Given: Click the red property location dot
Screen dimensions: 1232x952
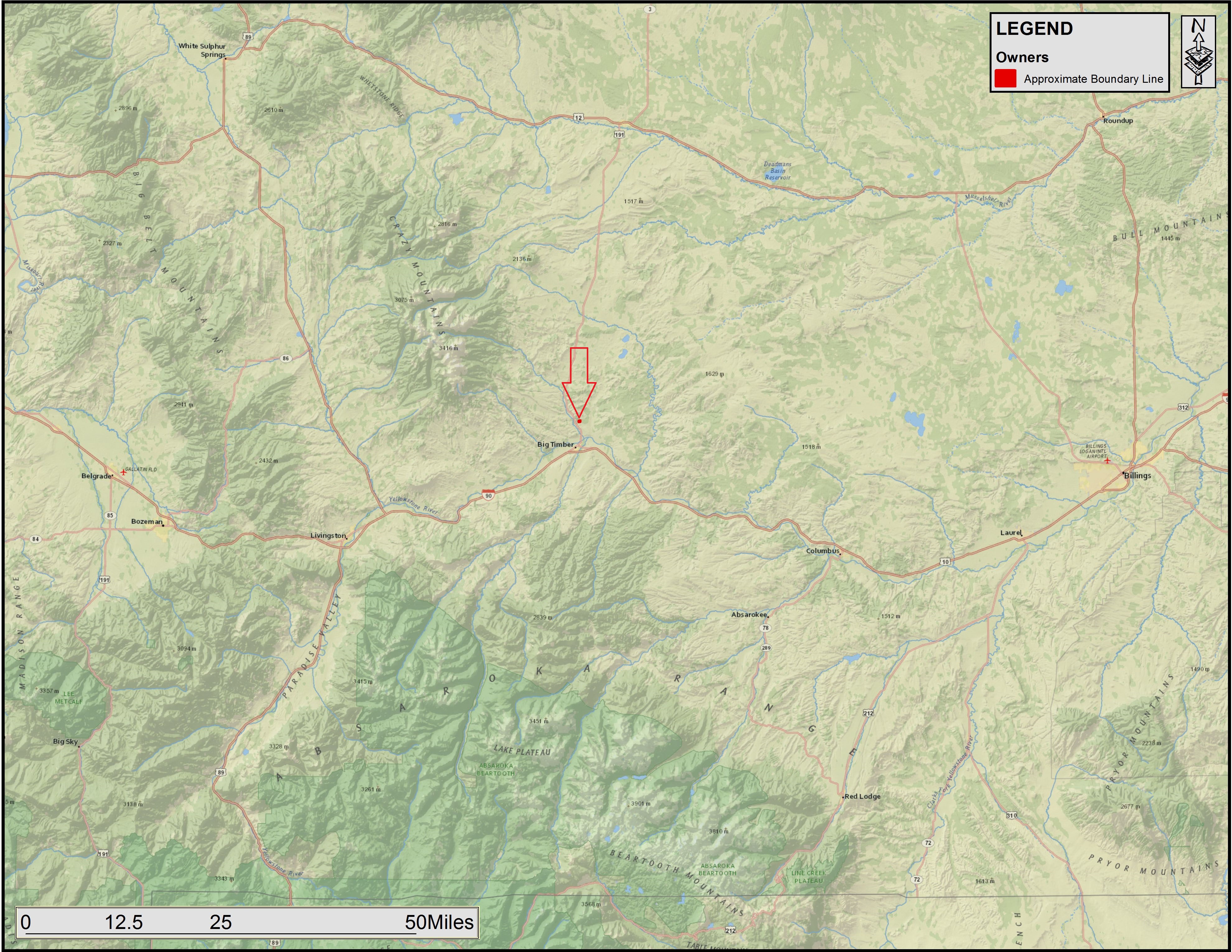Looking at the screenshot, I should point(579,421).
